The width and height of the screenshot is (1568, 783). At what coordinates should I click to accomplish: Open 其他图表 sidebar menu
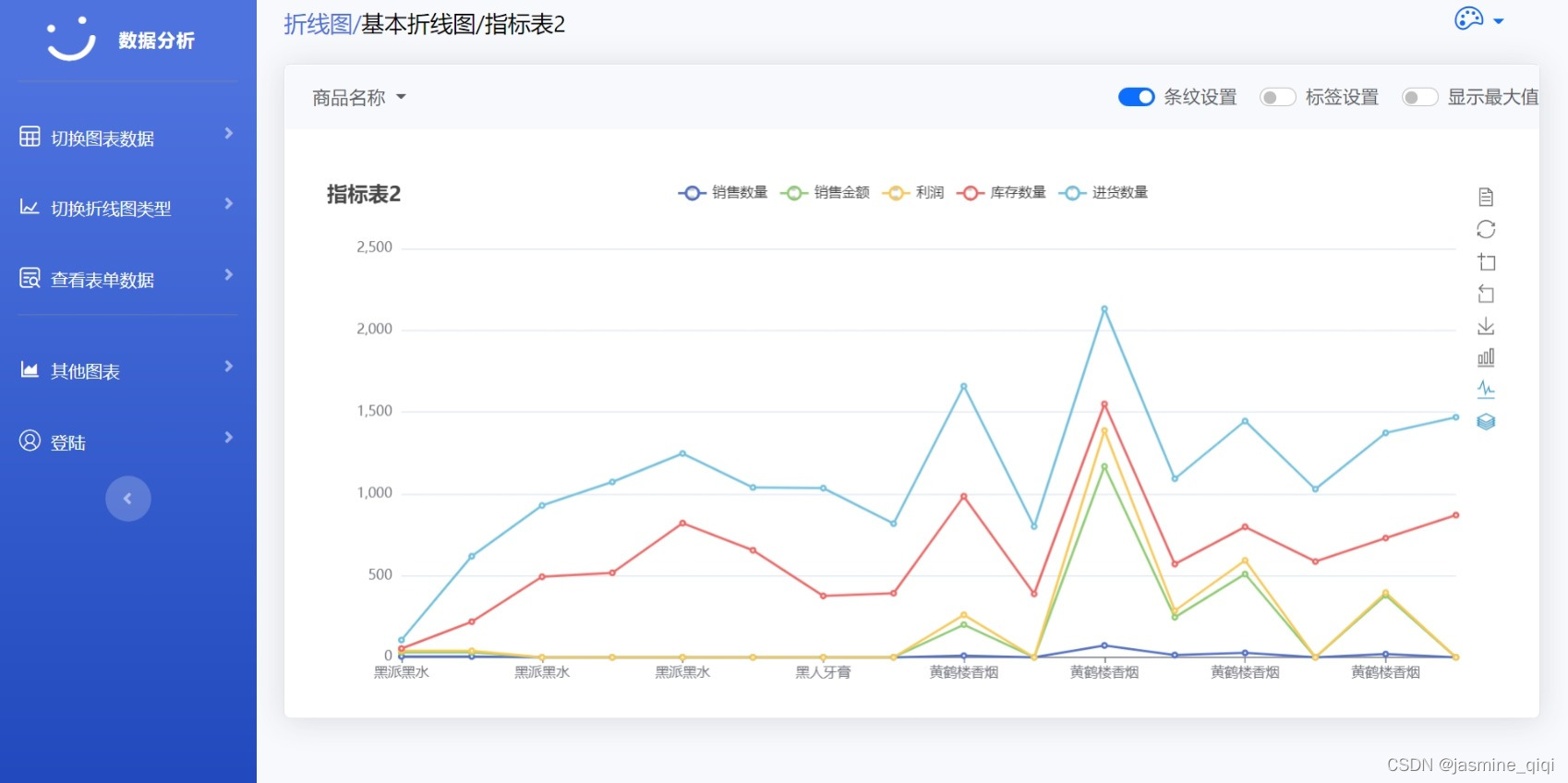(x=128, y=370)
